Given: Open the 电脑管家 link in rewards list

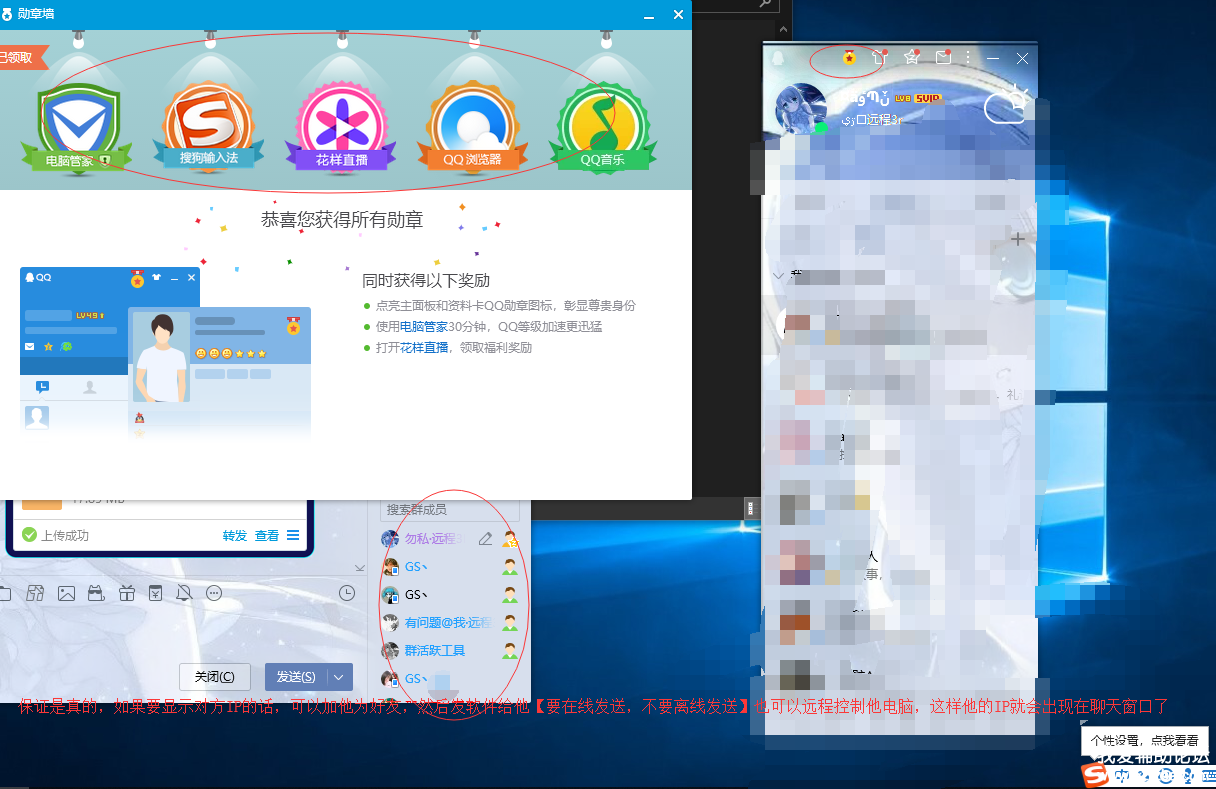Looking at the screenshot, I should [424, 326].
